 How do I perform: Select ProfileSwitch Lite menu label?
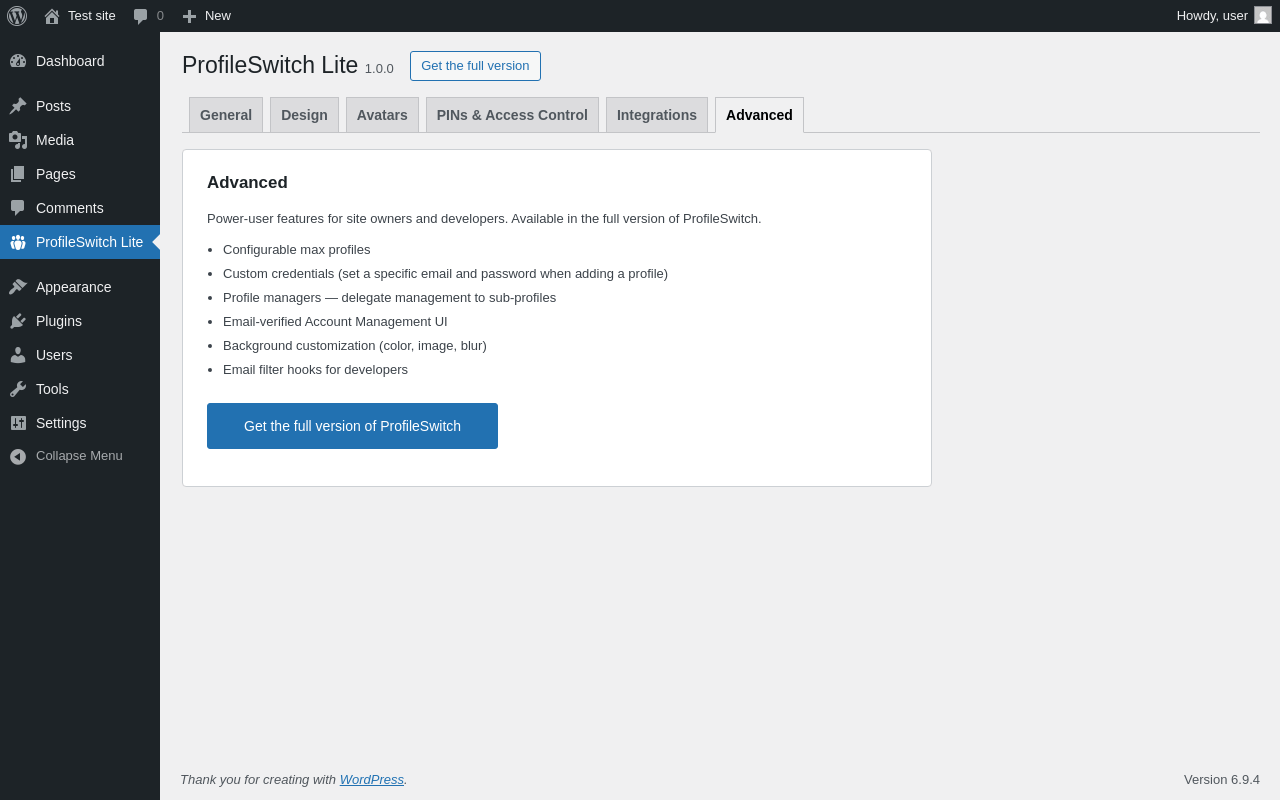89,242
